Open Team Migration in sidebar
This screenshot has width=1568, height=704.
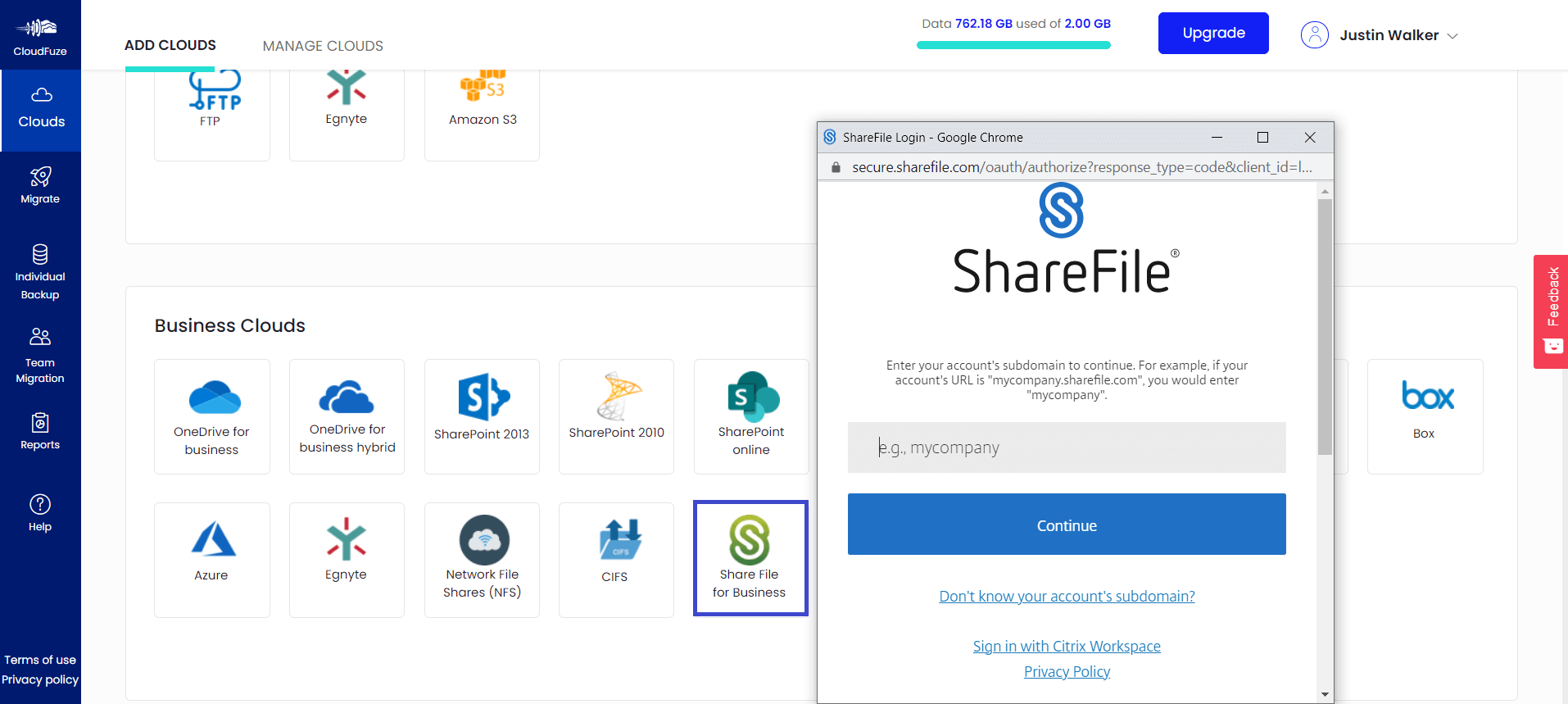coord(40,356)
